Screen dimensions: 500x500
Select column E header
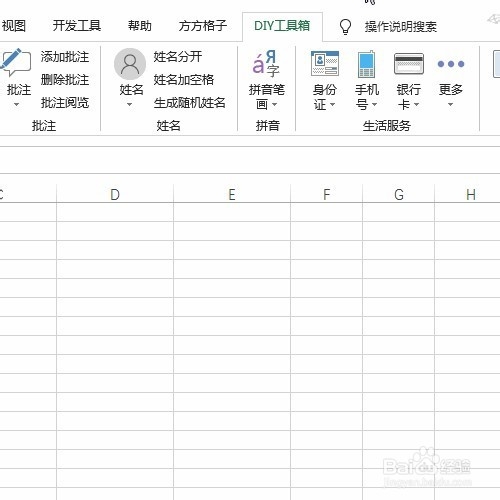click(232, 194)
